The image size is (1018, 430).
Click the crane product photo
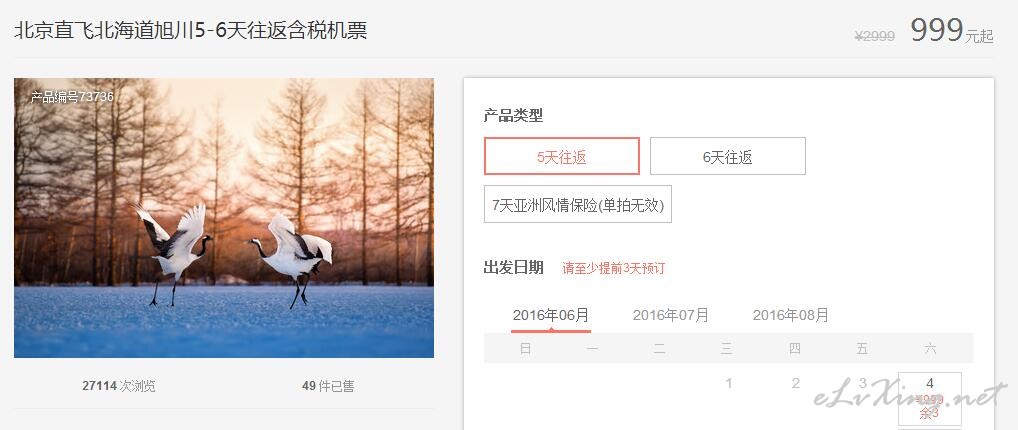pos(224,218)
